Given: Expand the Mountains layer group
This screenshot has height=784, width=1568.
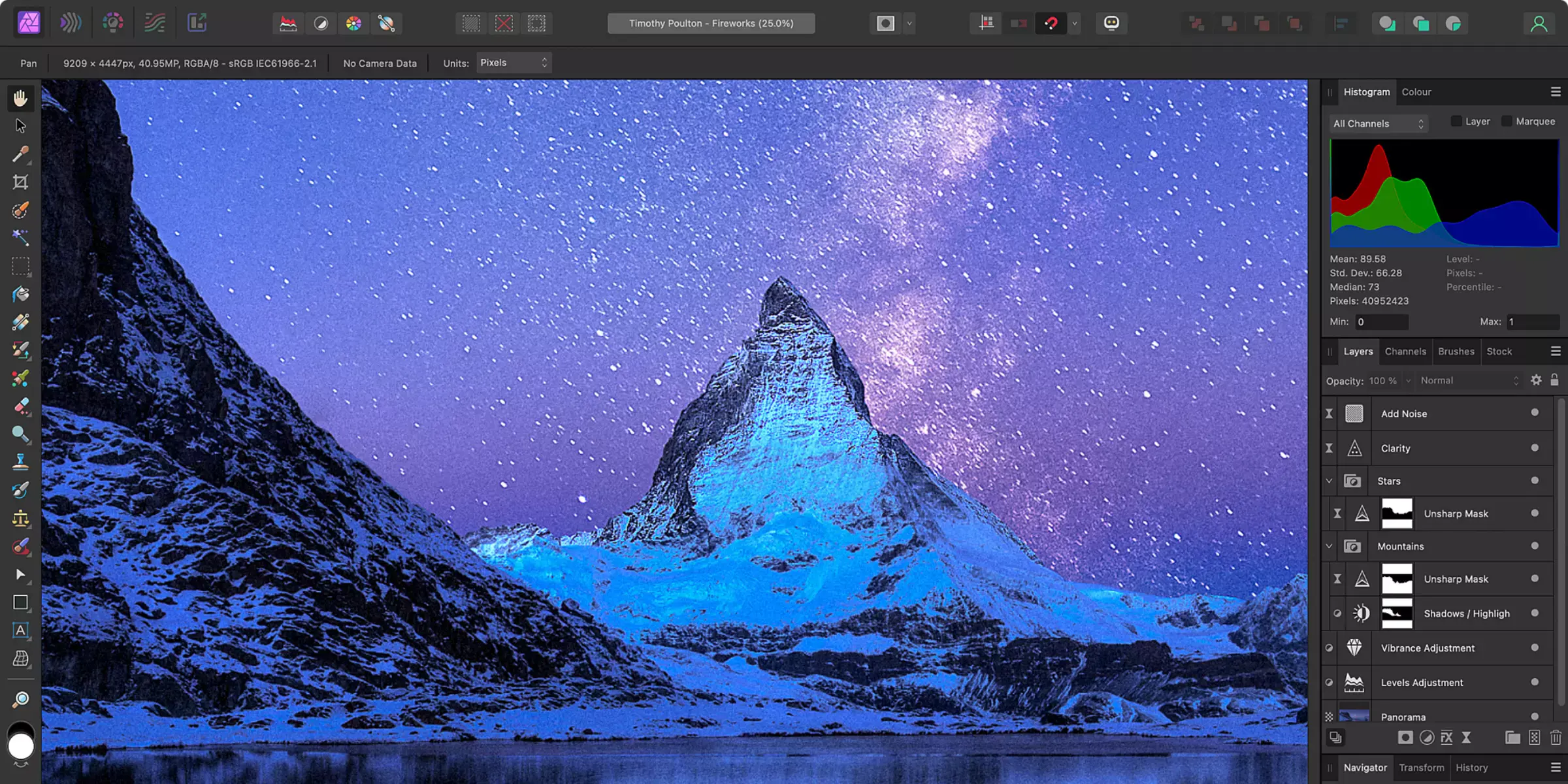Looking at the screenshot, I should [x=1328, y=545].
